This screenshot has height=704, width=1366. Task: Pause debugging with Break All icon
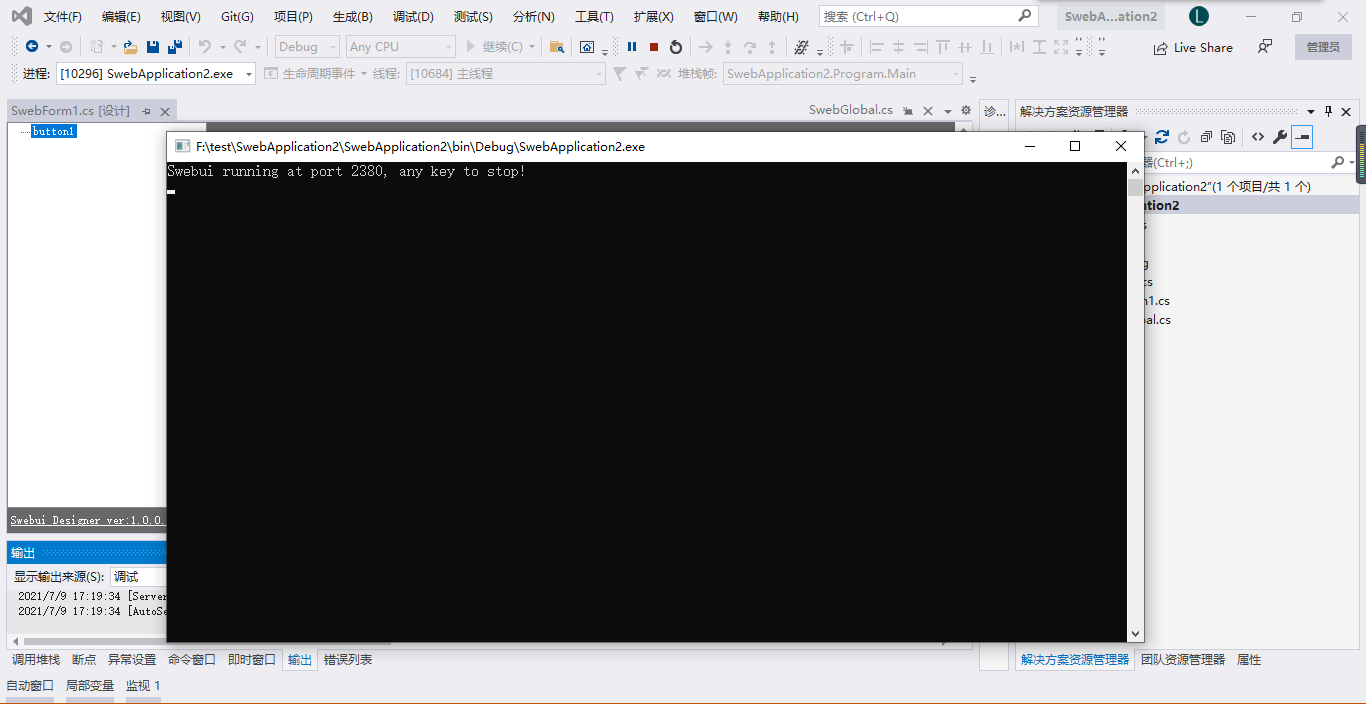click(632, 47)
